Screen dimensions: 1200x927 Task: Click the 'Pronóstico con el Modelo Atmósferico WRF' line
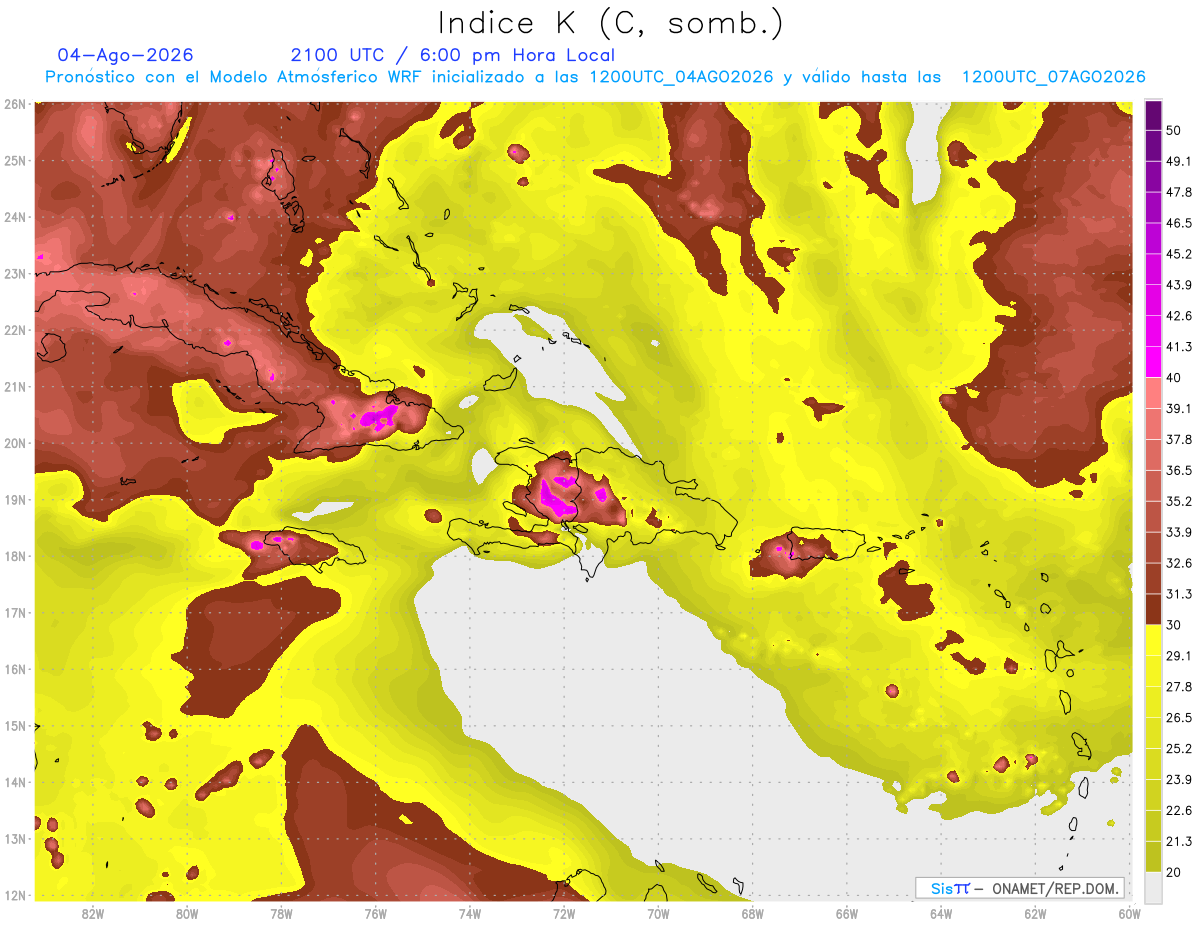coord(595,77)
